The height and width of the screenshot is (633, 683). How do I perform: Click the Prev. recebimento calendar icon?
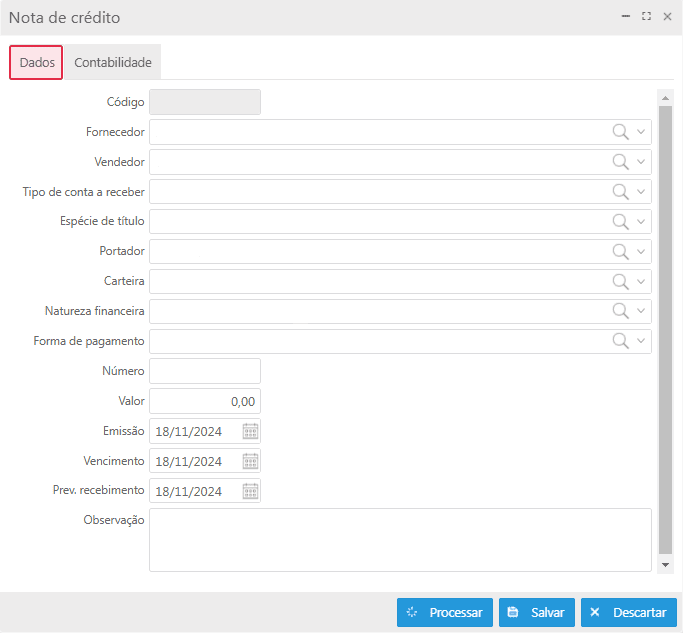250,492
